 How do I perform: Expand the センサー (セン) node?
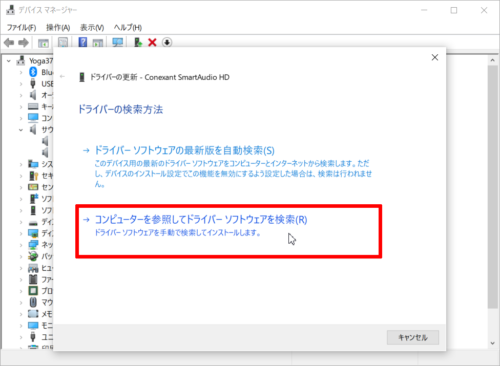click(21, 187)
